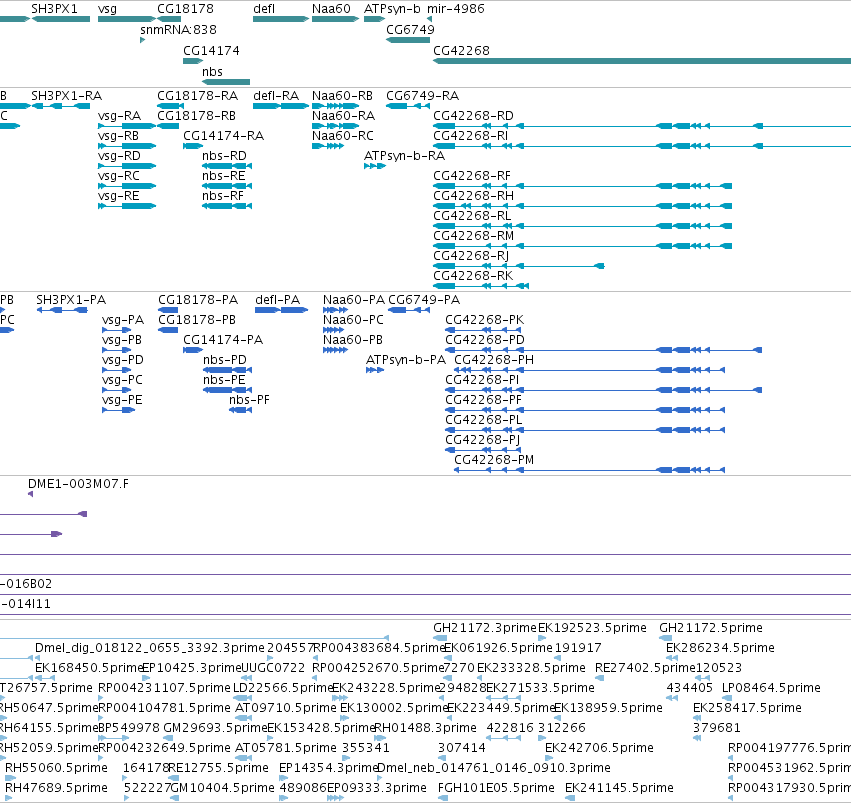Click transcript defl-RA

pyautogui.click(x=276, y=96)
